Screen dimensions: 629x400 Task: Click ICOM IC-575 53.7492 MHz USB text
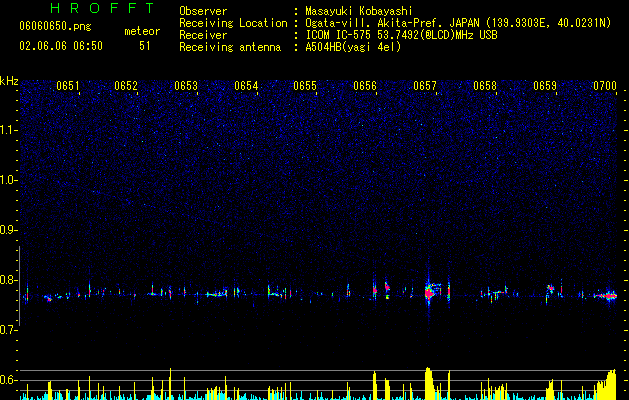402,35
